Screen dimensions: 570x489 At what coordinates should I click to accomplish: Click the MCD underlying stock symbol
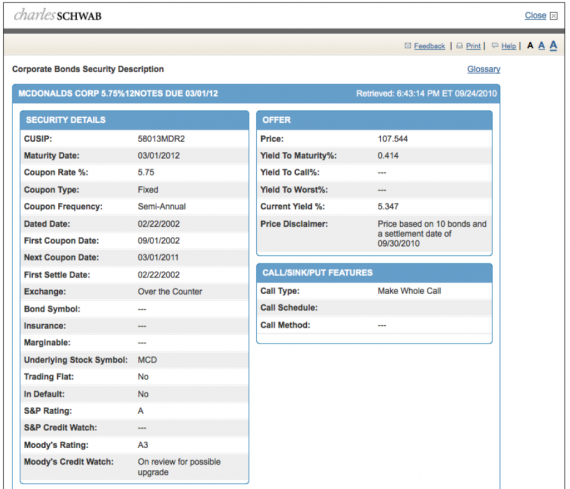147,360
